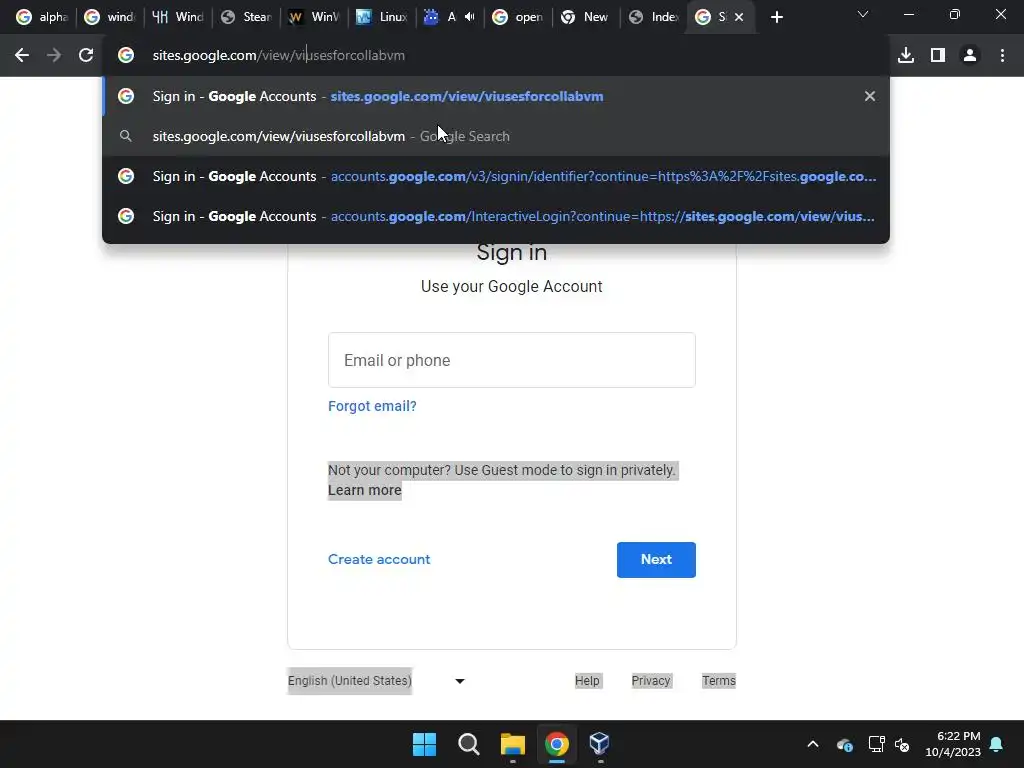Open the English (United States) language dropdown

377,681
